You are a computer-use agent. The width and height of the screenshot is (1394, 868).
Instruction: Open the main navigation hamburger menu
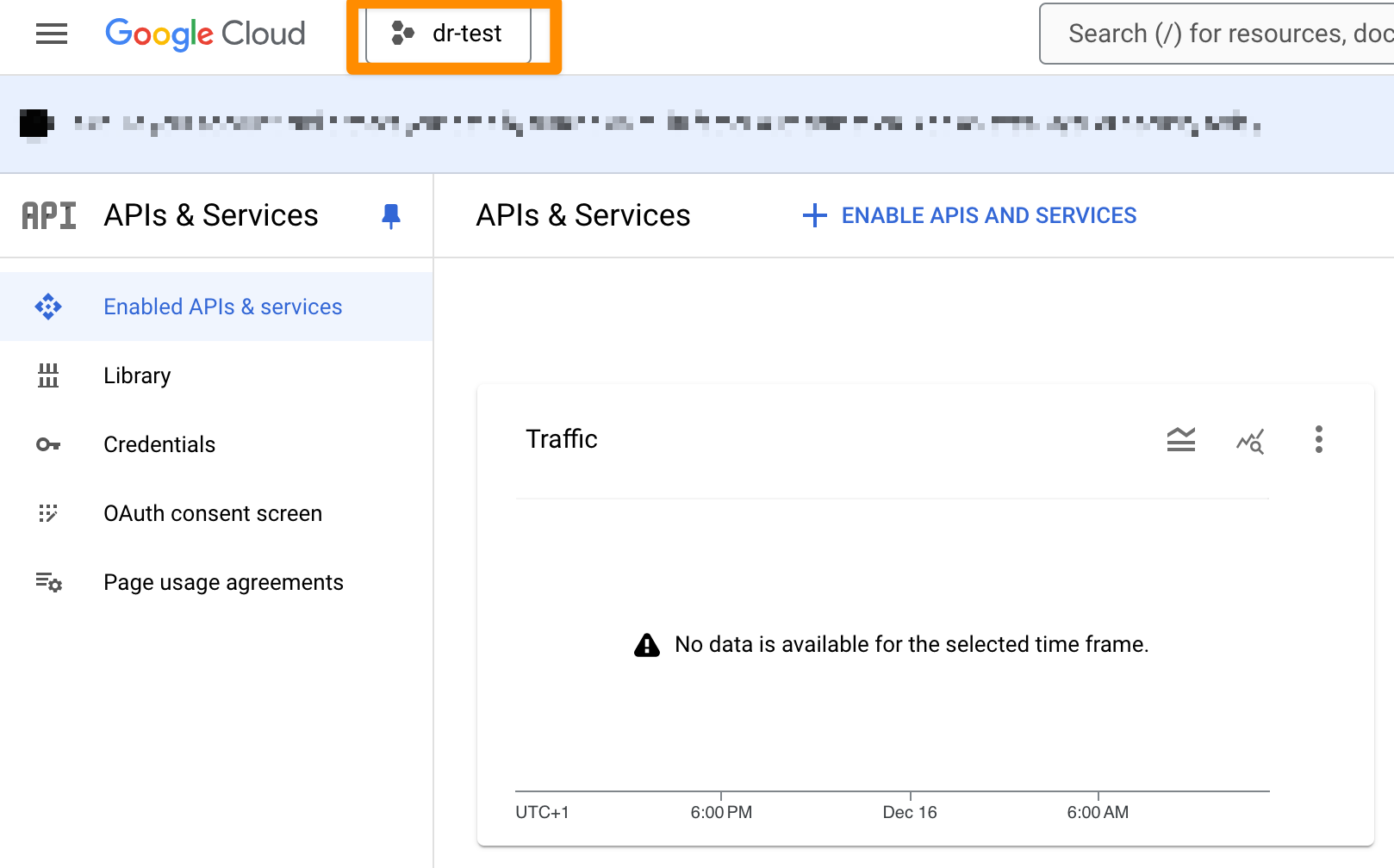pyautogui.click(x=52, y=34)
